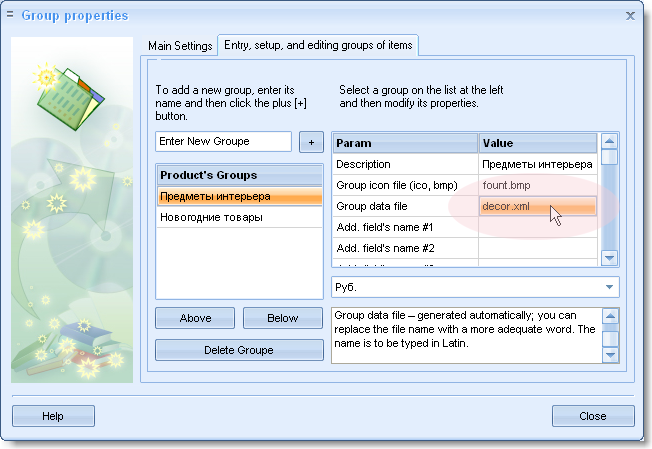
Task: Close the Group properties window with X
Action: click(x=630, y=16)
